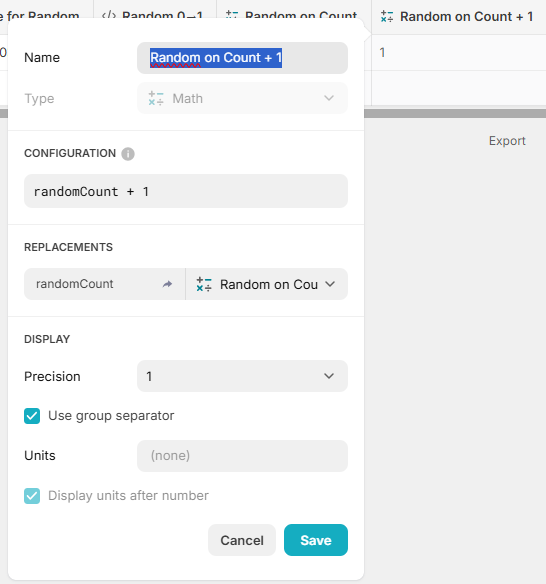Click the info icon next to CONFIGURATION

(x=128, y=153)
